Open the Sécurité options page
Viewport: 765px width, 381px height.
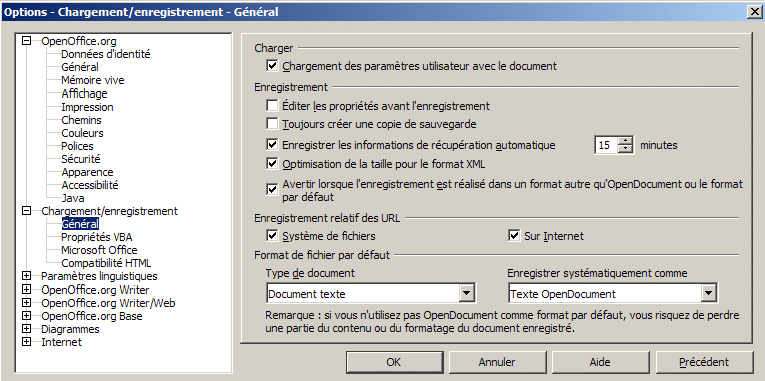81,159
